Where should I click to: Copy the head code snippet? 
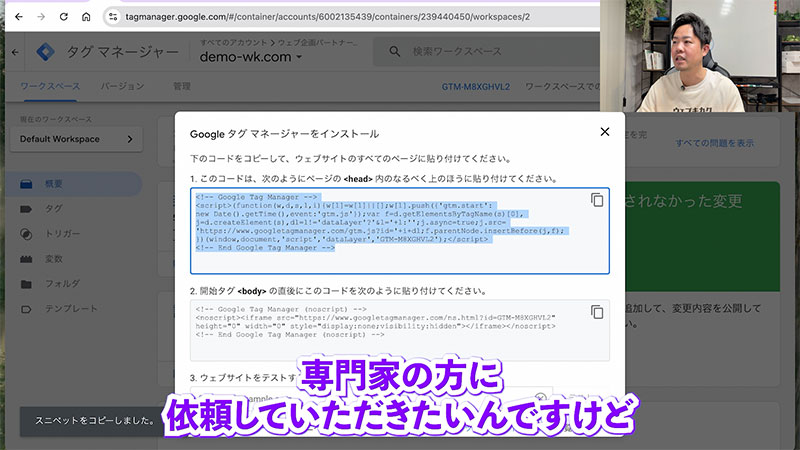coord(597,200)
